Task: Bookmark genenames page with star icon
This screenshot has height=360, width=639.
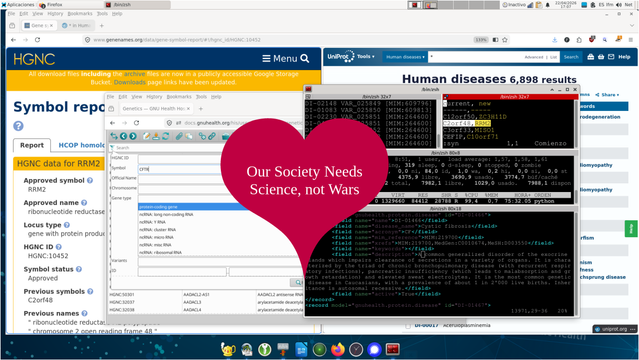Action: point(505,40)
